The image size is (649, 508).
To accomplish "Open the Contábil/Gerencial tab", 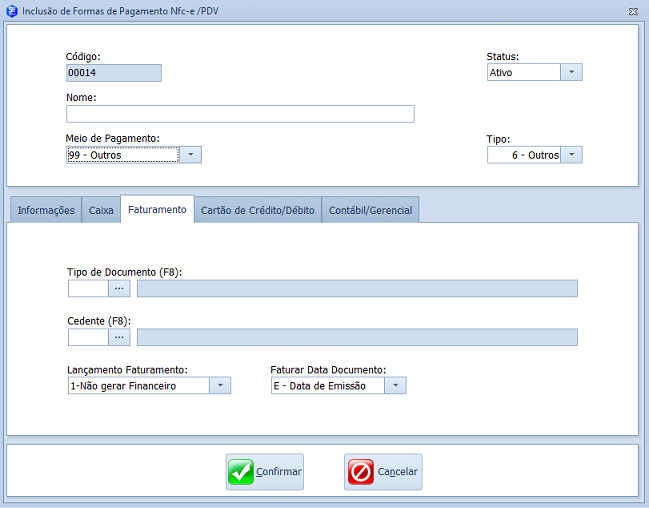I will 370,211.
